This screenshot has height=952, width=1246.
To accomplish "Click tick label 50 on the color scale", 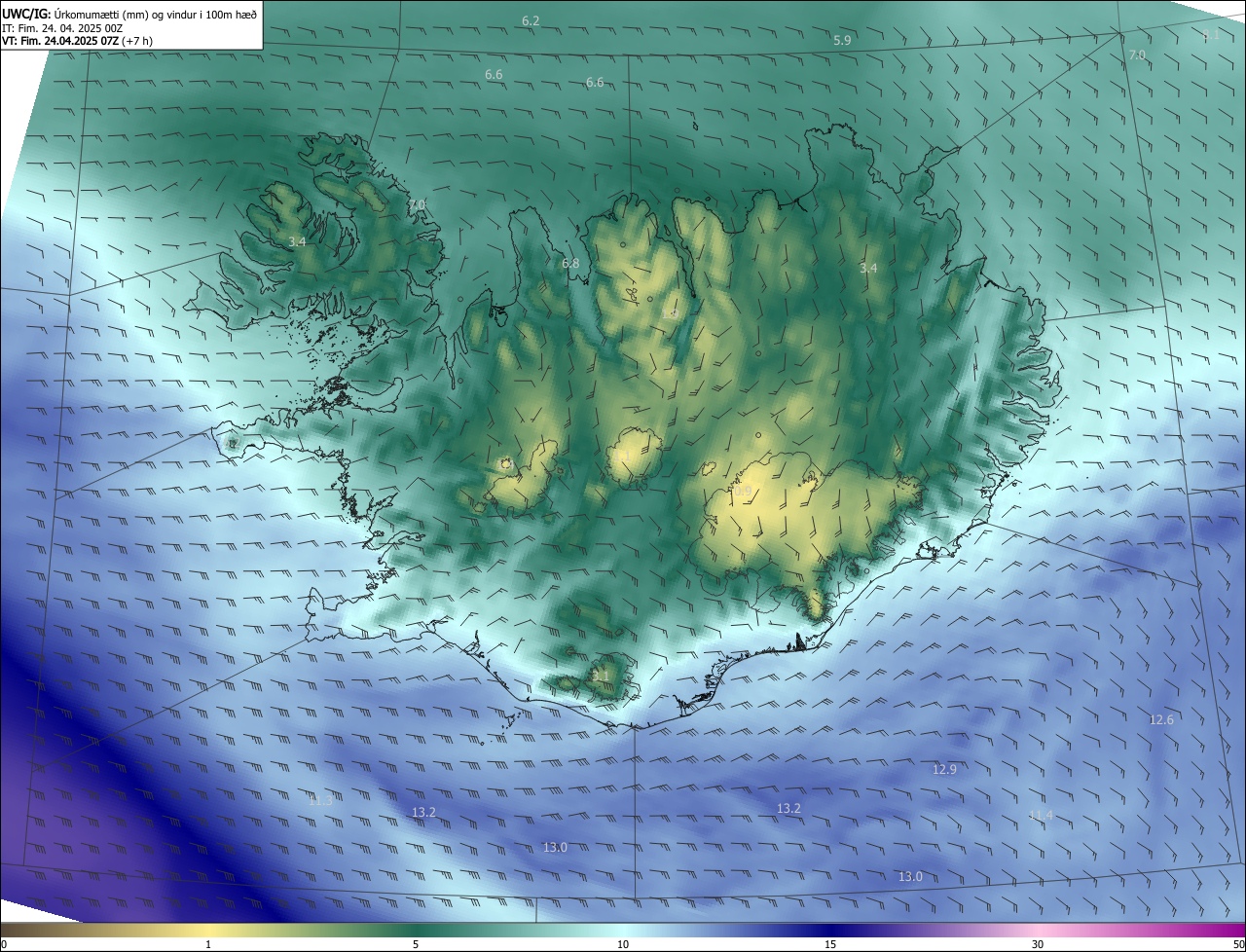I will click(1238, 944).
